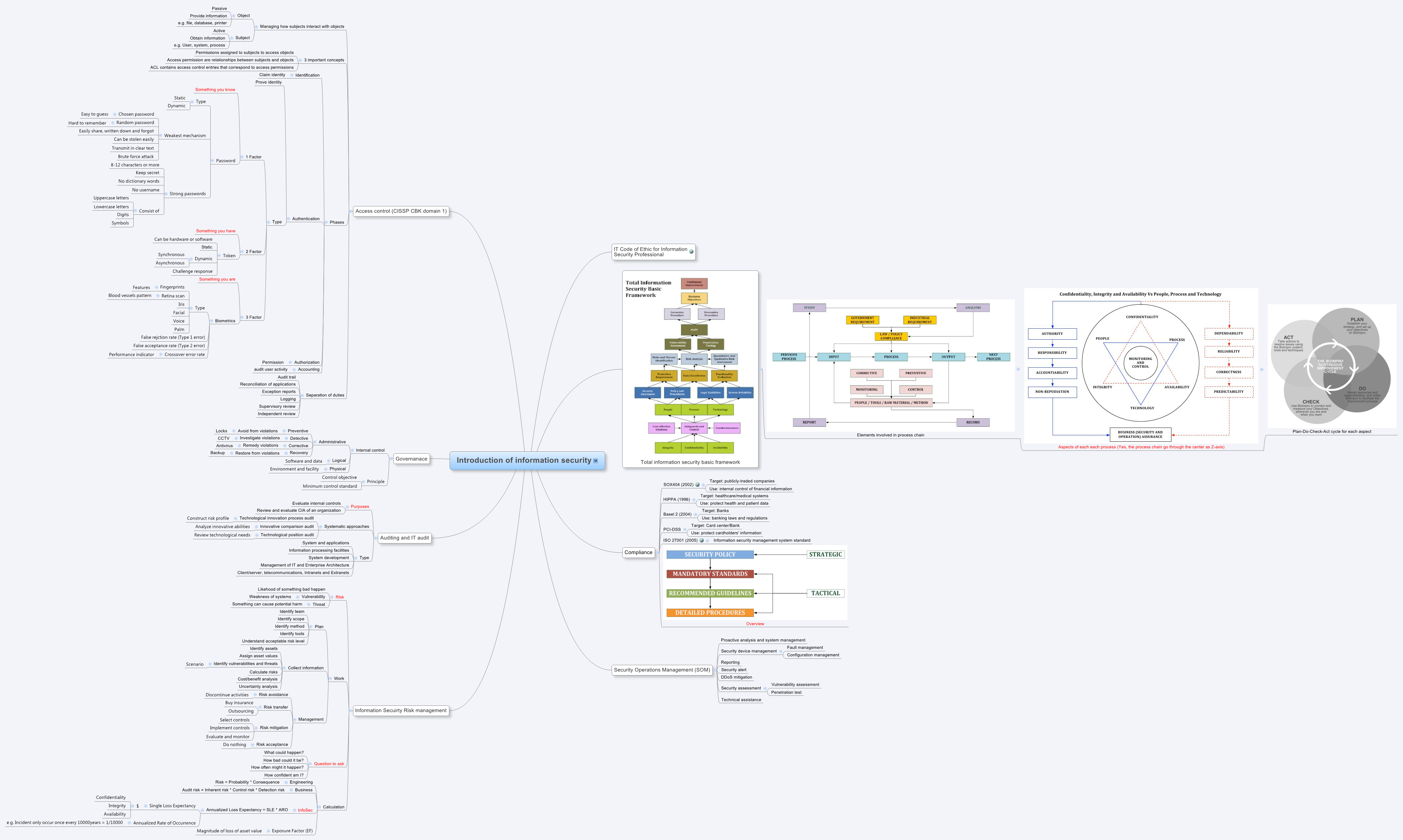
Task: Select the ISO 27001 Overview policy diagram
Action: pos(755,582)
